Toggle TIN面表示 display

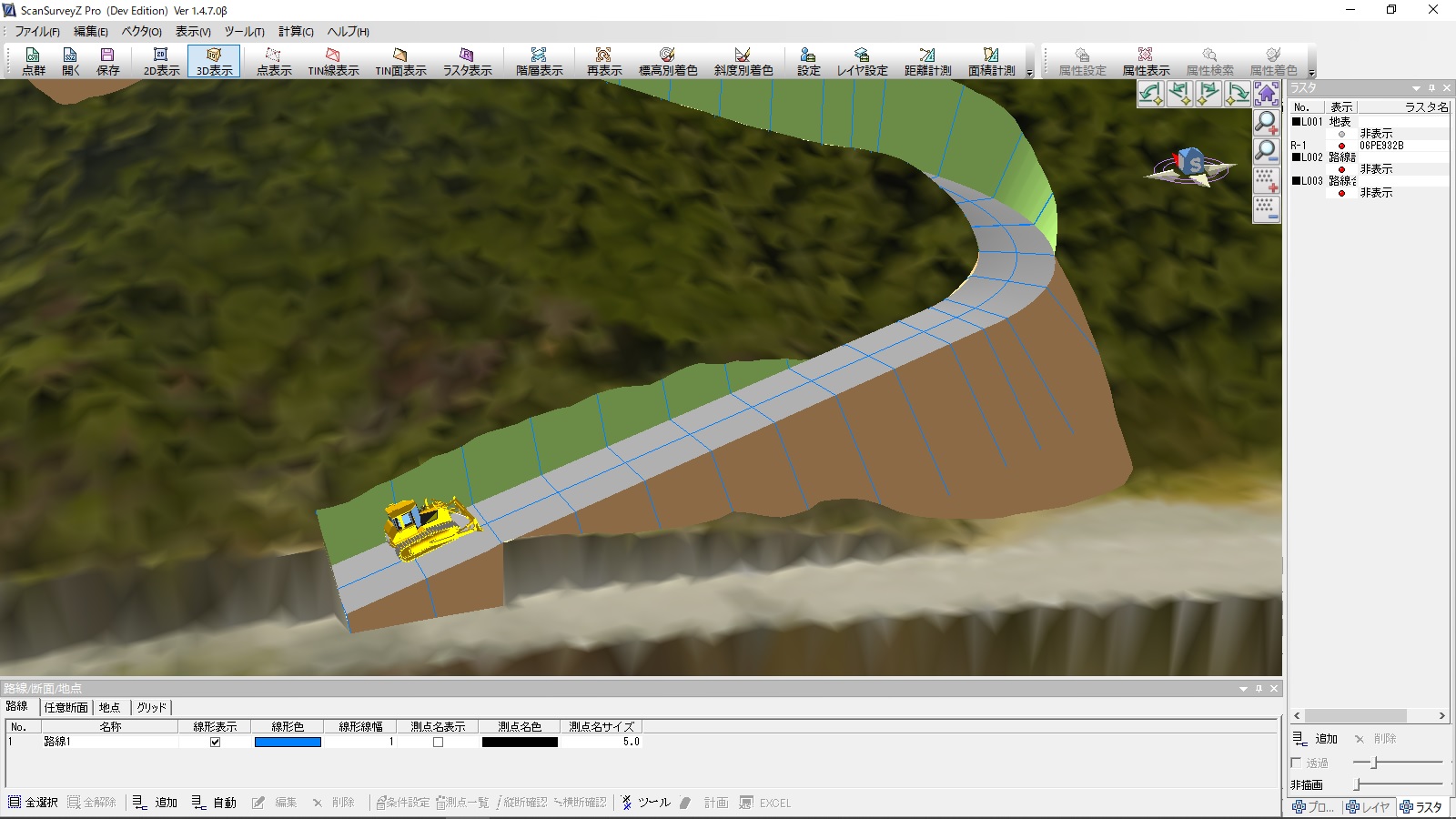pos(400,61)
